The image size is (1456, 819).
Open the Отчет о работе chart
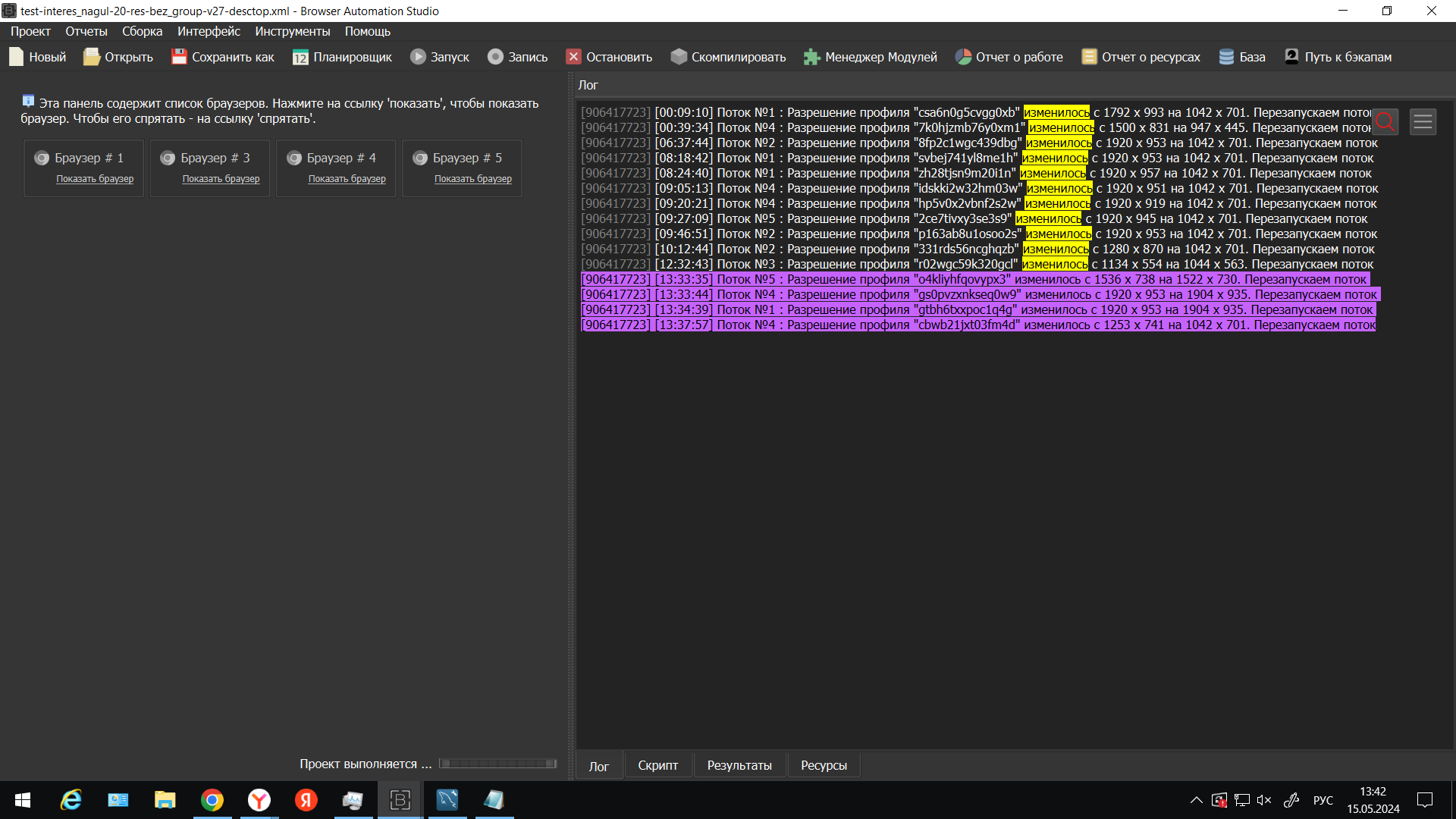[x=963, y=57]
